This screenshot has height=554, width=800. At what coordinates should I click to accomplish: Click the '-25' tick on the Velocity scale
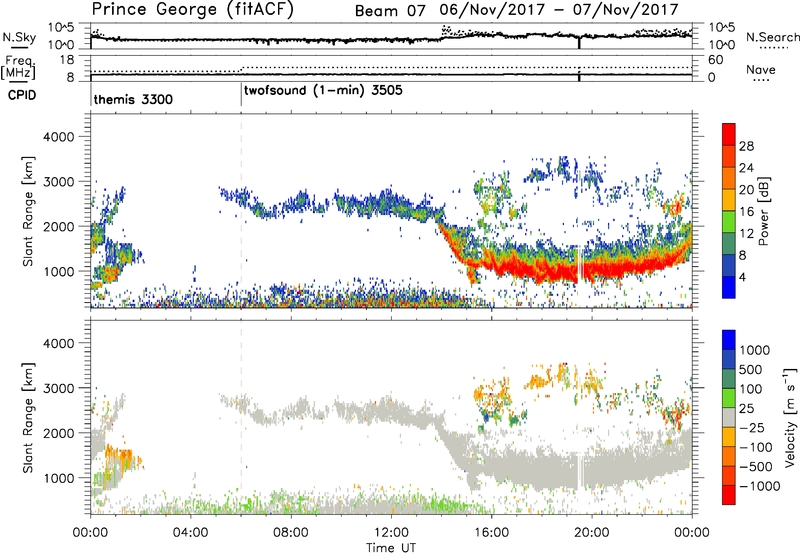pos(752,427)
